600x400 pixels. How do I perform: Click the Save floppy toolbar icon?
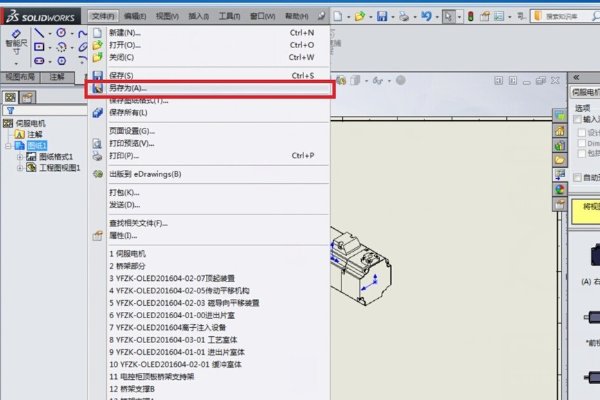tap(382, 16)
